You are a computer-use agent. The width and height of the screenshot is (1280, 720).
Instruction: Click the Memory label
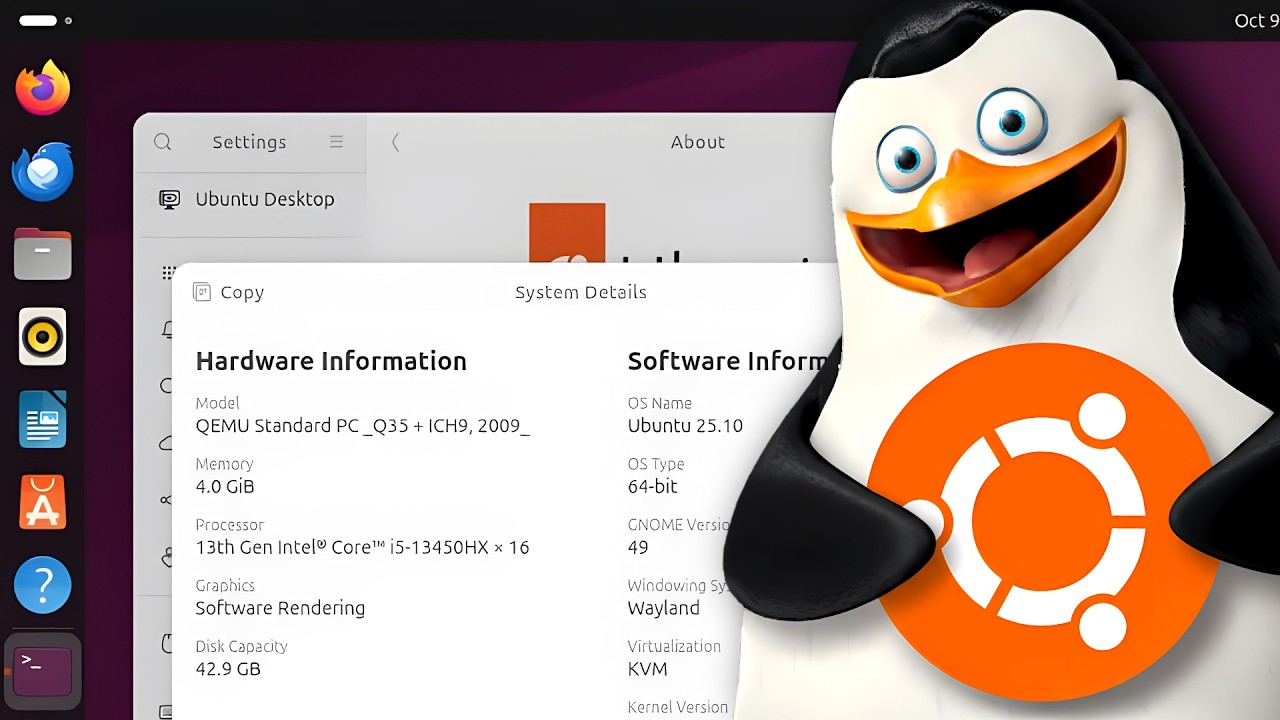coord(224,464)
